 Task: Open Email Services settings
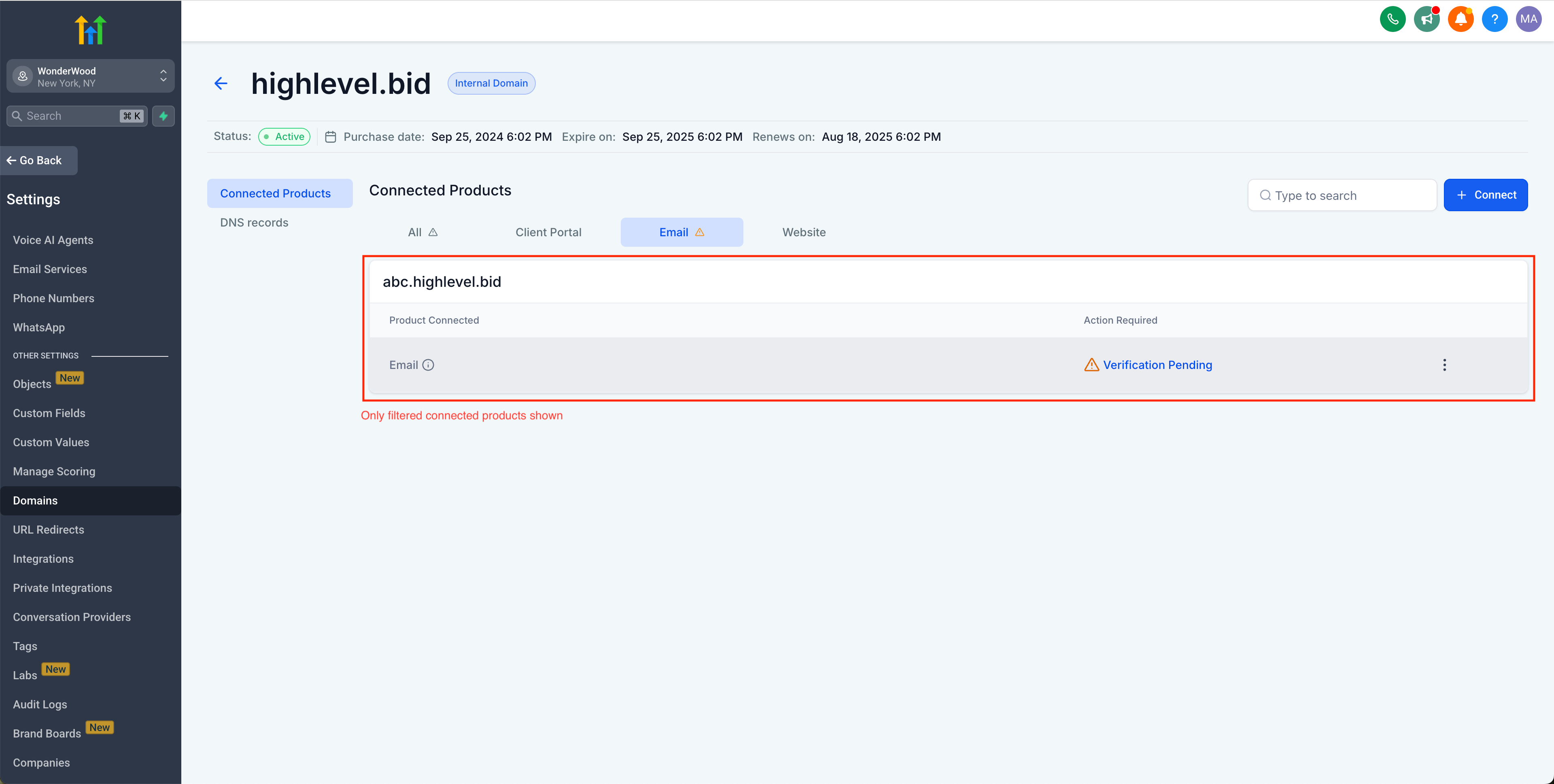pos(50,269)
